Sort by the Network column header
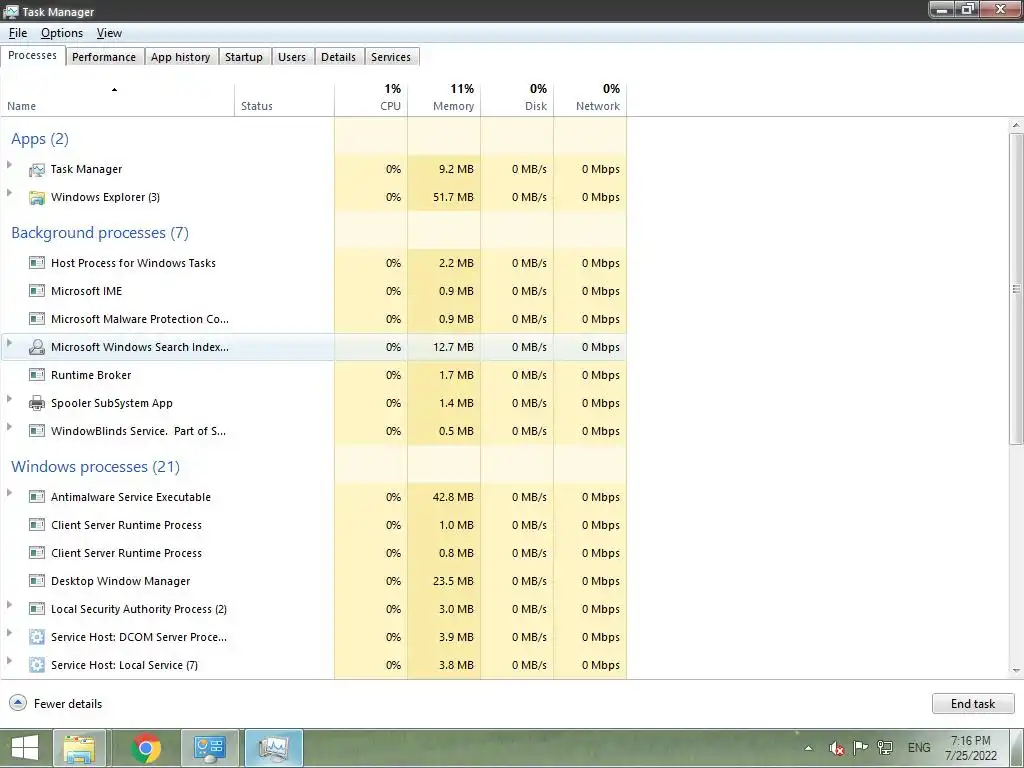Viewport: 1024px width, 768px height. pos(590,100)
